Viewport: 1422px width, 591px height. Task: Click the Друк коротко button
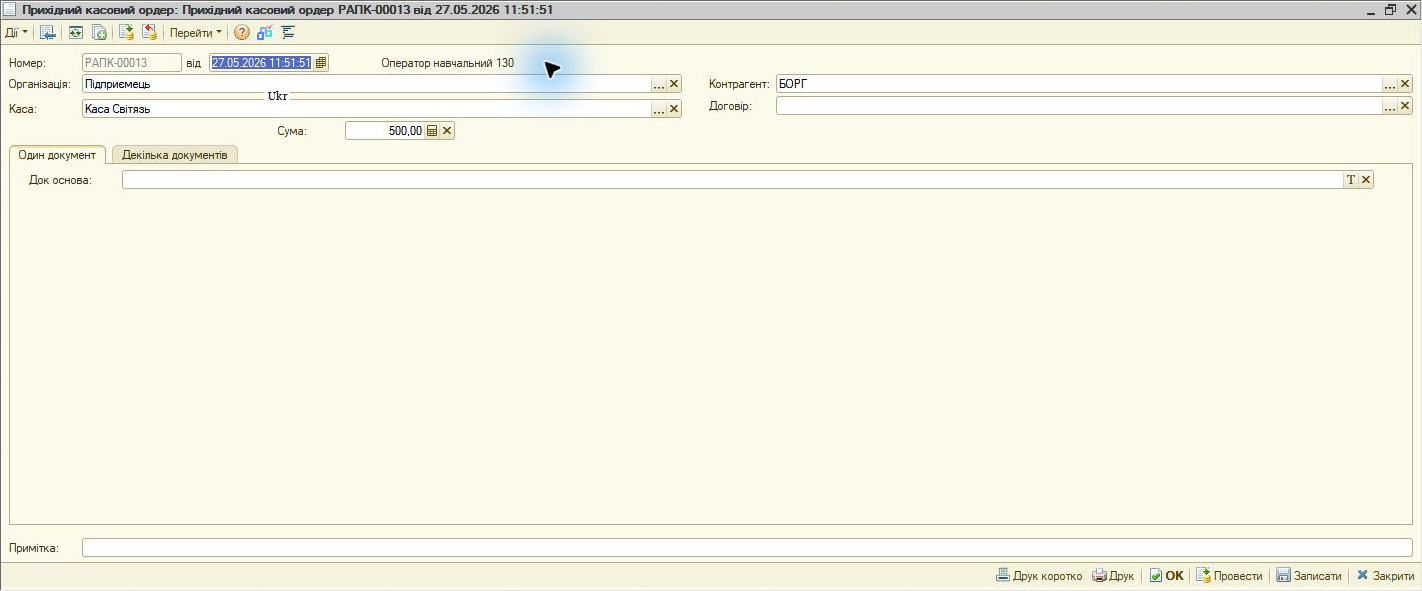point(1039,576)
